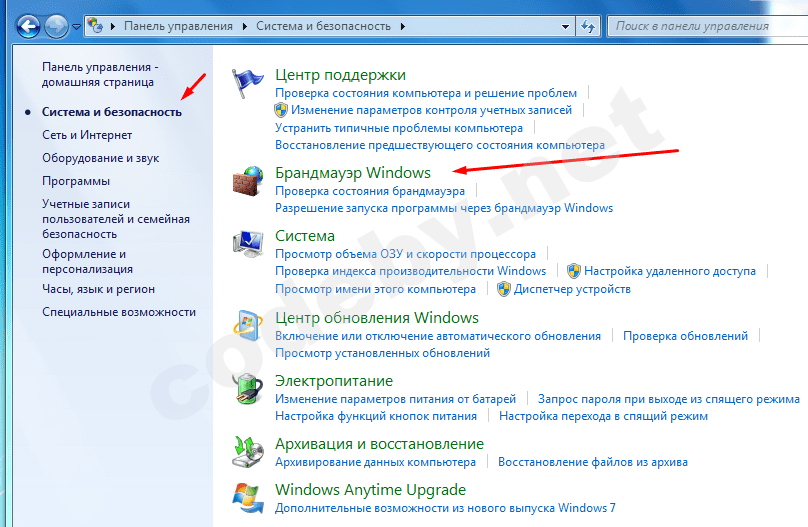The width and height of the screenshot is (808, 527).
Task: Click shield icon beside Изменение параметров контроля
Action: click(x=281, y=110)
